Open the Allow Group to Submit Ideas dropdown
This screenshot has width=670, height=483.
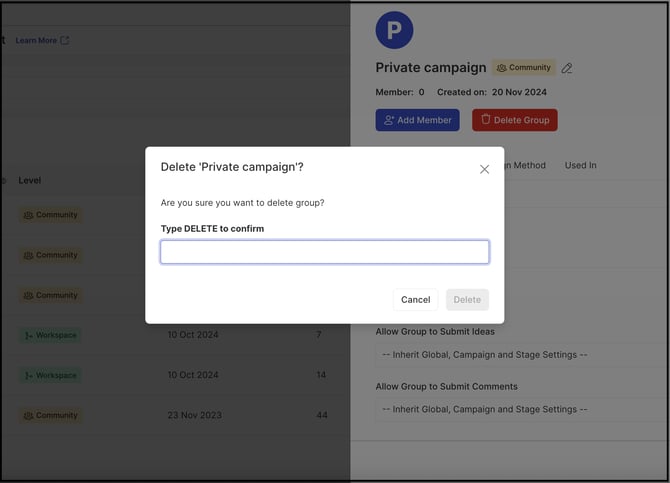click(522, 355)
